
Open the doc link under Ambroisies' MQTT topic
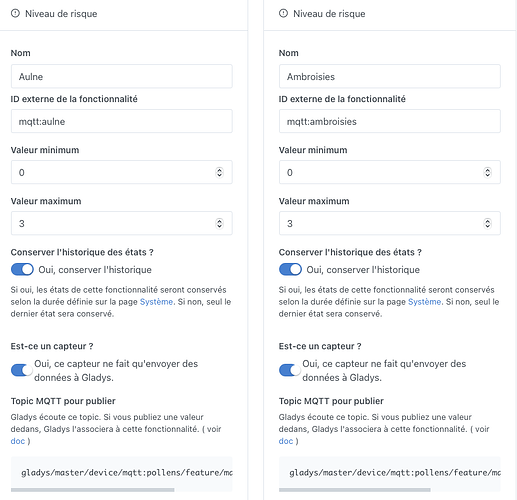[x=286, y=441]
